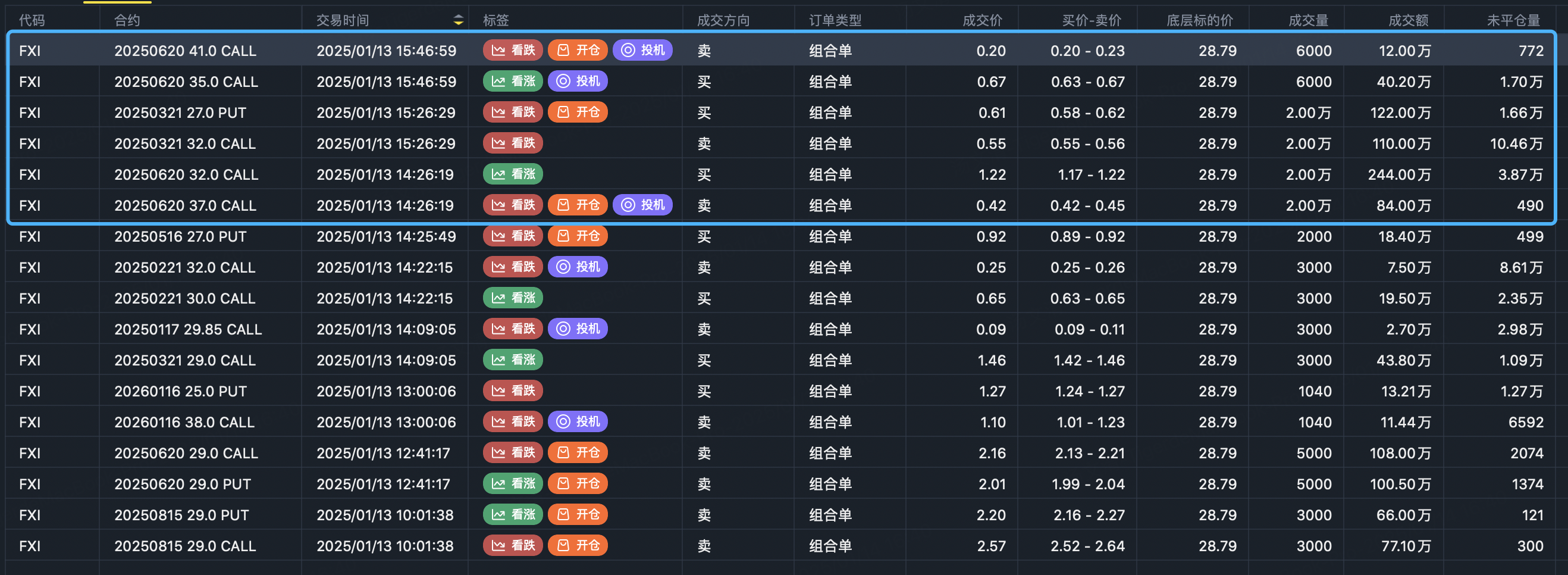Select contract 20250117 29.85 CALL

pyautogui.click(x=188, y=330)
